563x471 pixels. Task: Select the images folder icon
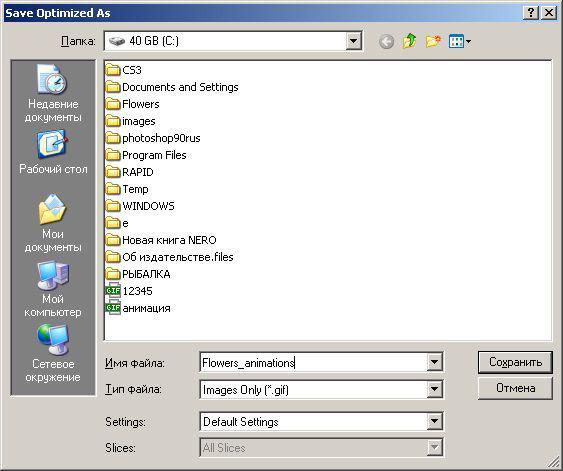pyautogui.click(x=113, y=121)
